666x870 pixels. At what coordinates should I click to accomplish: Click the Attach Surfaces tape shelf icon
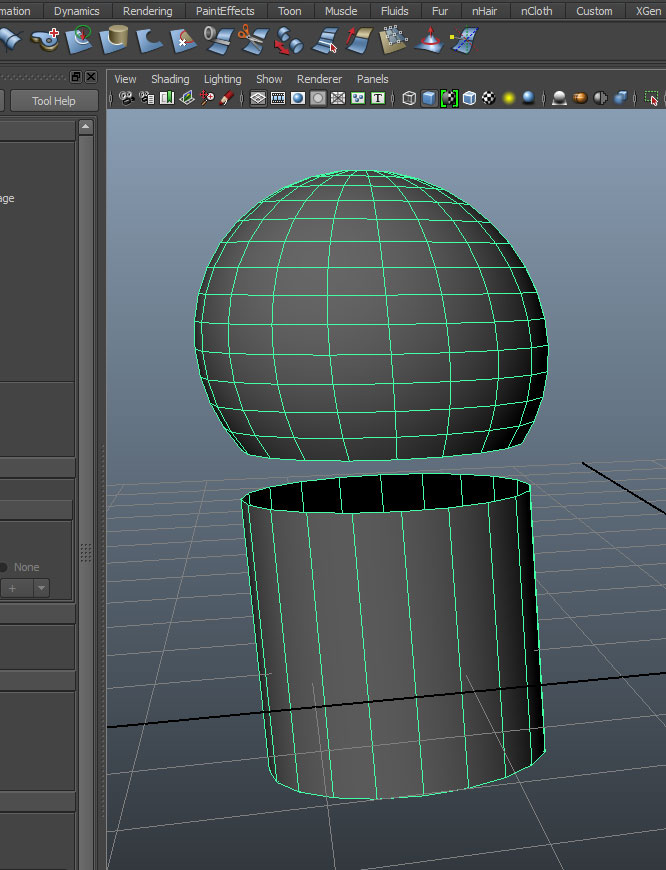pyautogui.click(x=218, y=40)
